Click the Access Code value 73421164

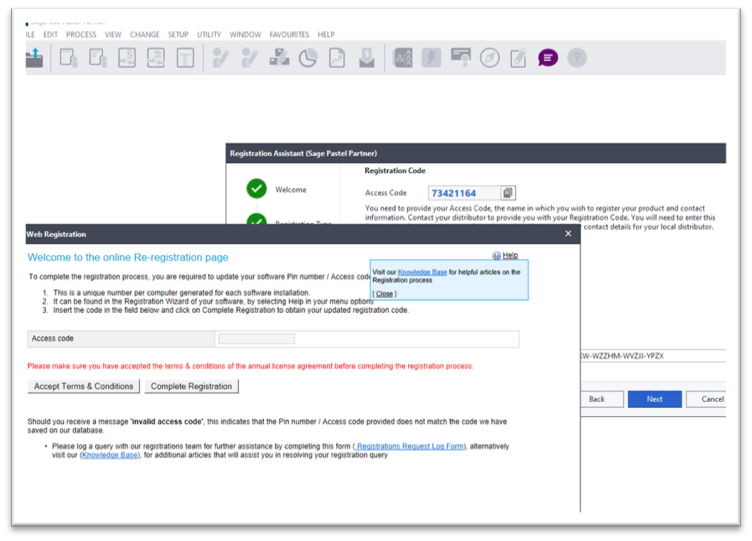[x=454, y=193]
